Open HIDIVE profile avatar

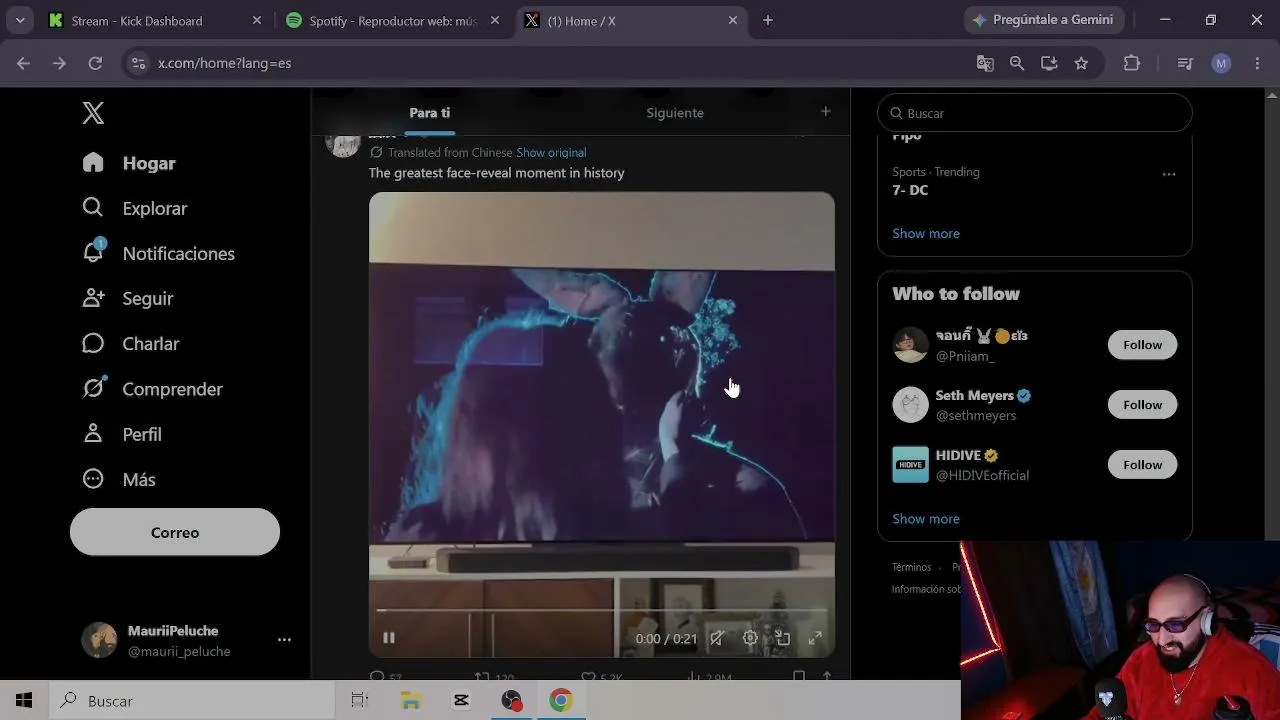(x=910, y=465)
